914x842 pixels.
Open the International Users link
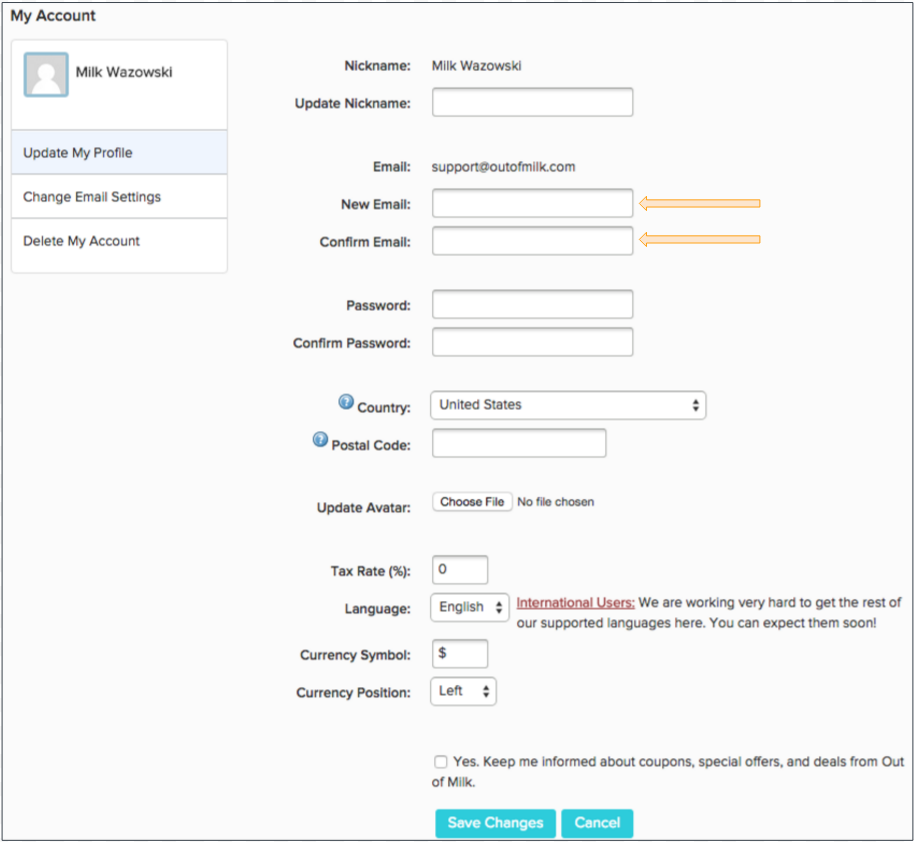[575, 602]
